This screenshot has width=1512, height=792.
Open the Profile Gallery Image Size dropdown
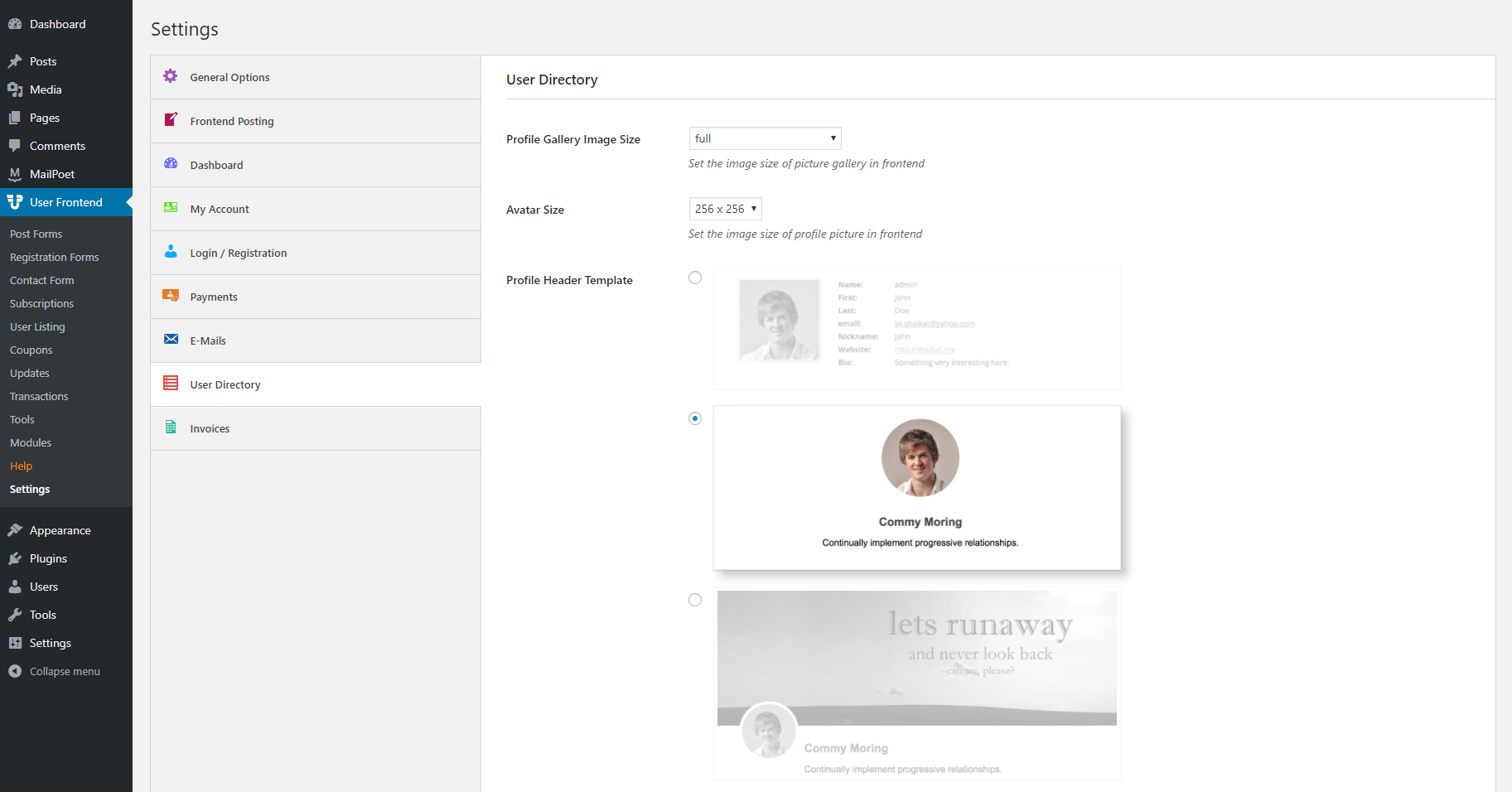765,138
